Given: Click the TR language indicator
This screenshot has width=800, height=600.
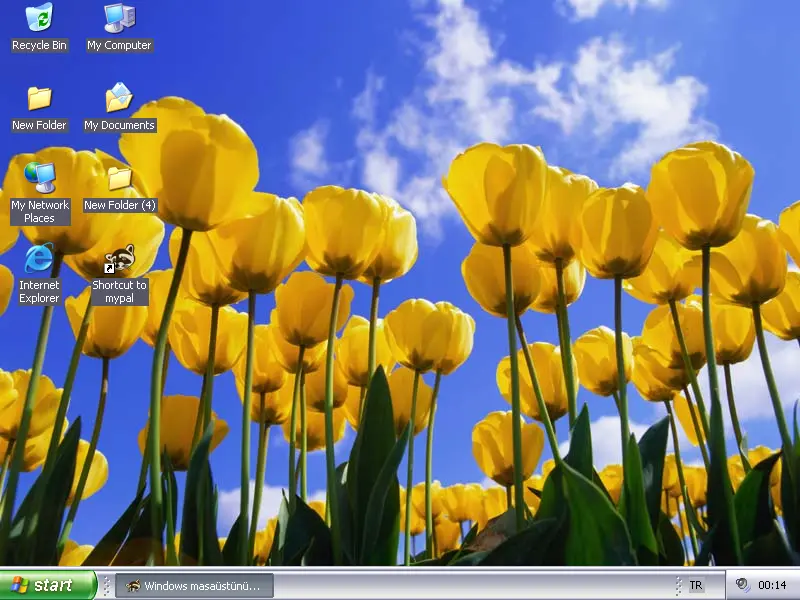Looking at the screenshot, I should pyautogui.click(x=695, y=585).
